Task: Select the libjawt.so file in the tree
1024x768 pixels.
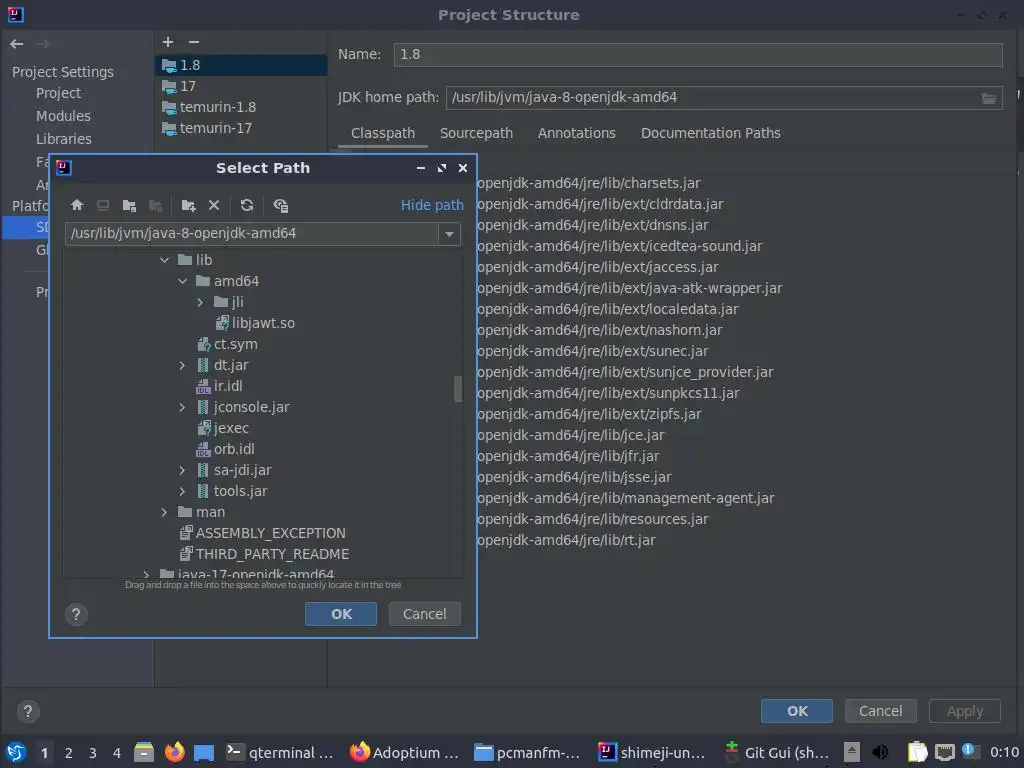Action: [263, 323]
